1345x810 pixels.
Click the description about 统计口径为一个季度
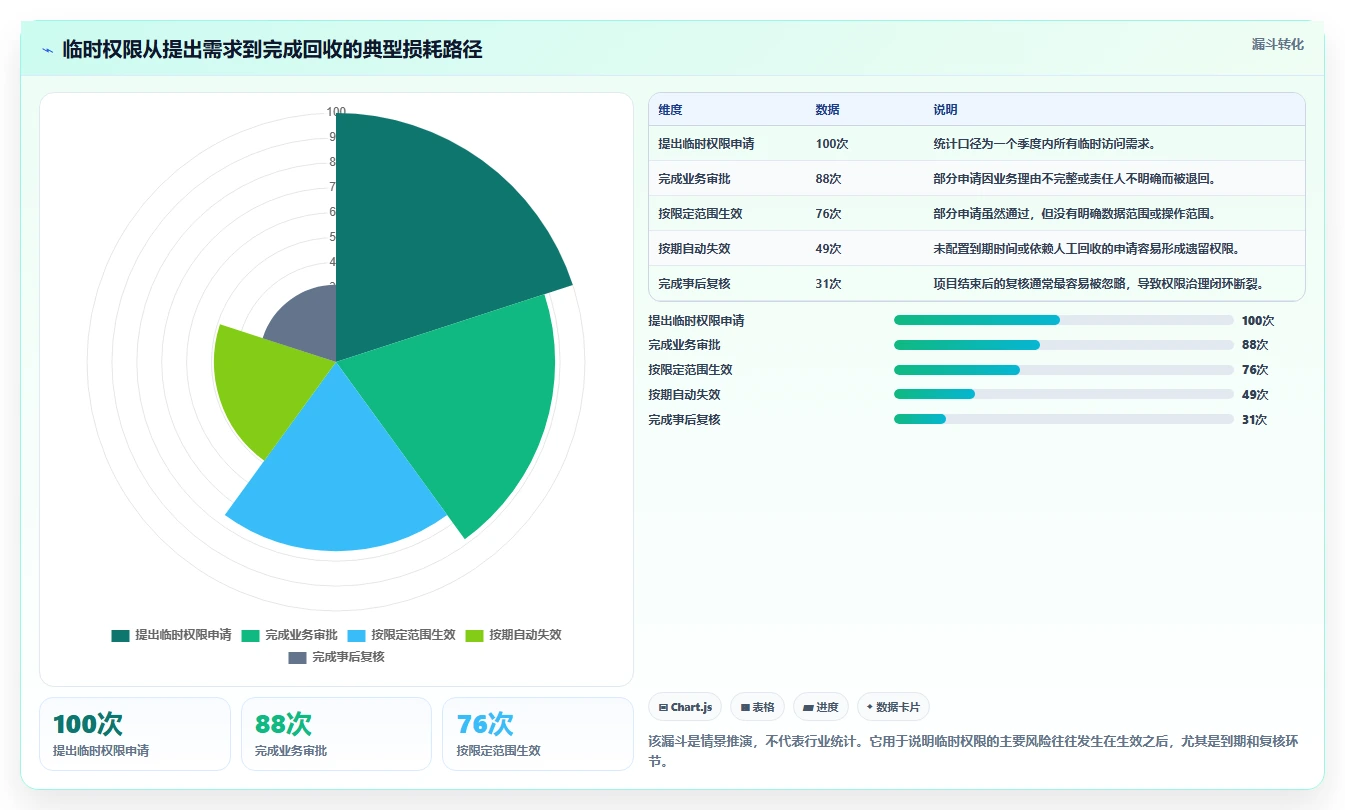(x=1045, y=144)
